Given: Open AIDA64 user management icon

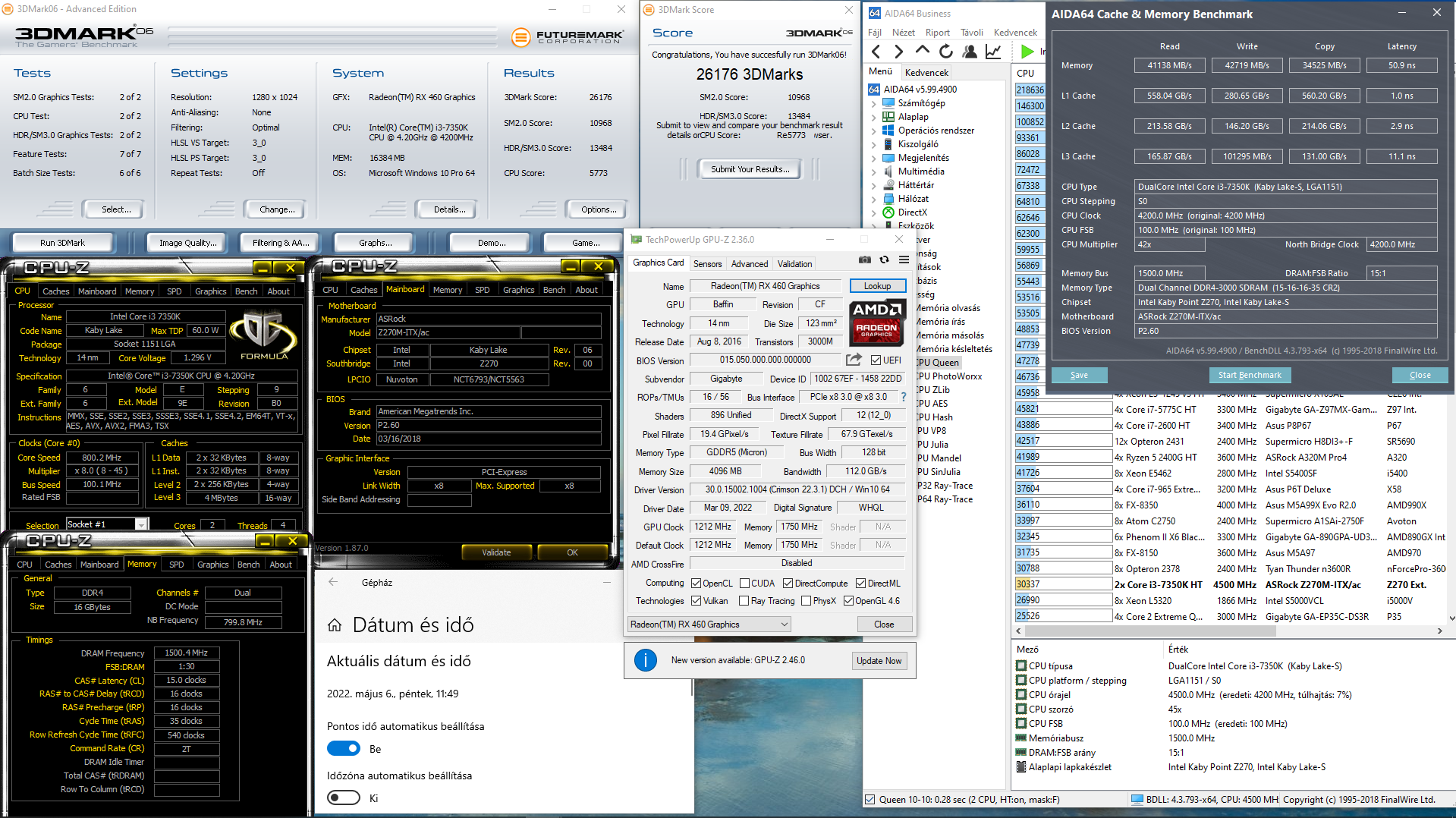Looking at the screenshot, I should pos(970,52).
